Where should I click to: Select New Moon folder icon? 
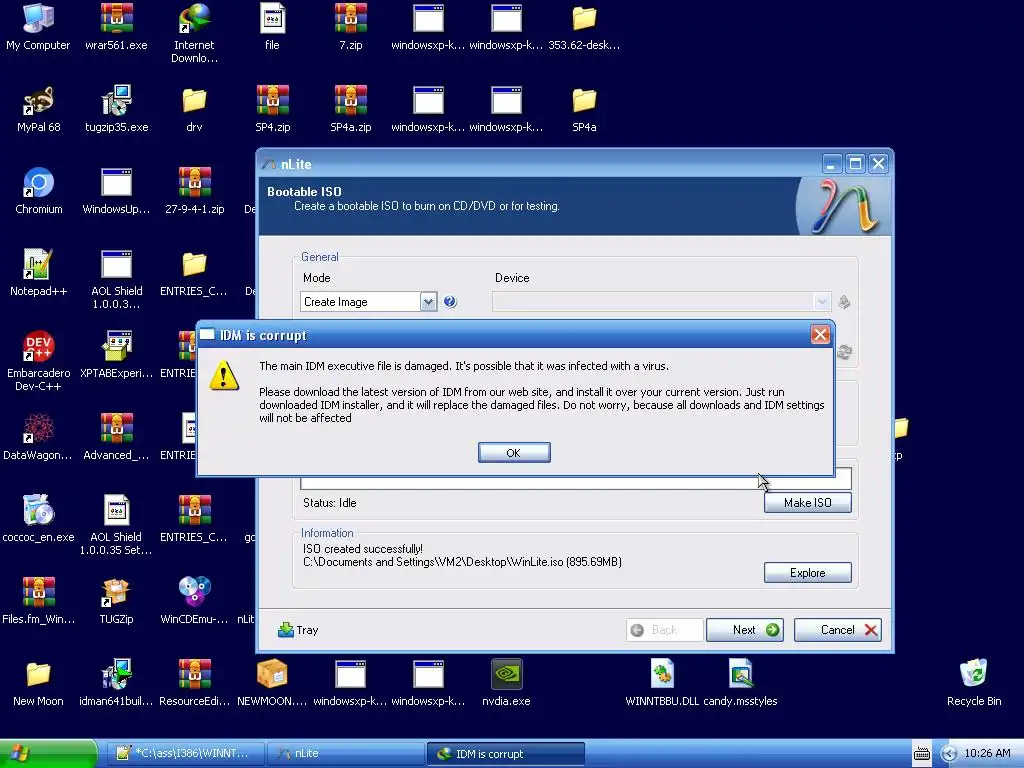tap(39, 684)
